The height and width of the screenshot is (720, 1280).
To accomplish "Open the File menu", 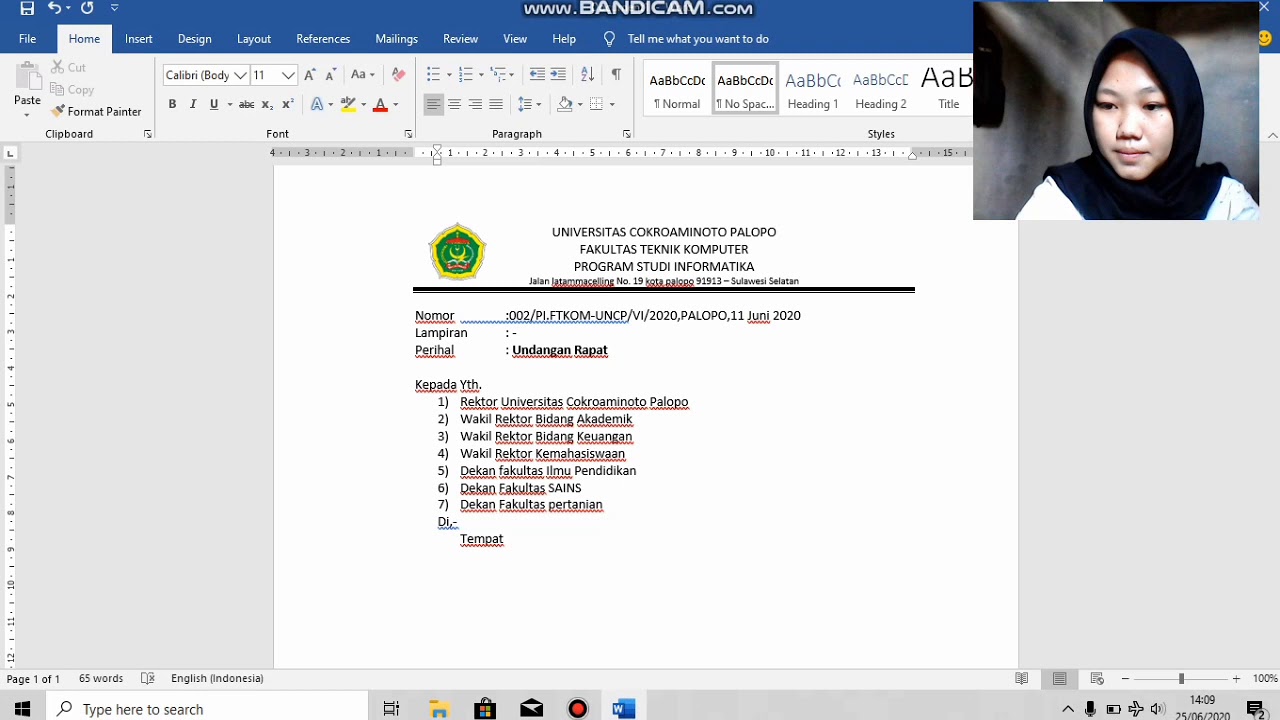I will click(x=27, y=39).
